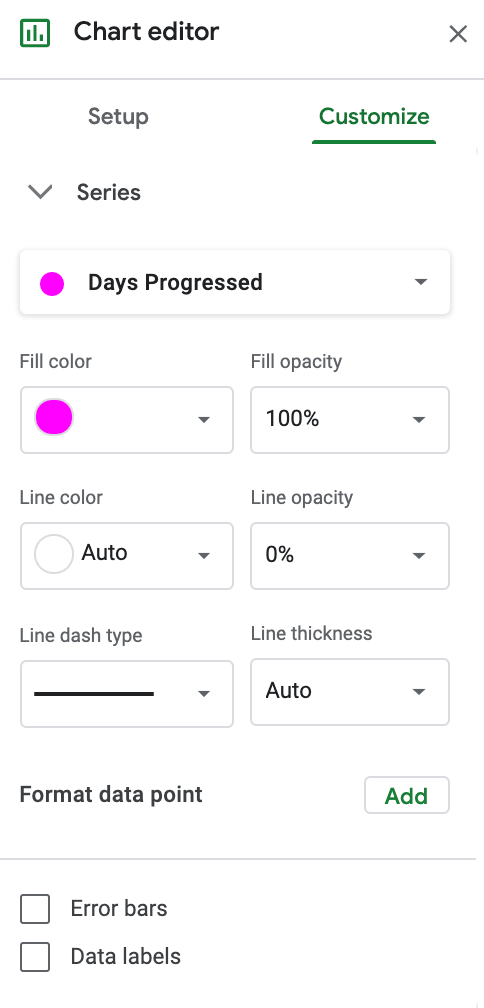Enable the Error bars checkbox
484x1008 pixels.
click(x=35, y=909)
